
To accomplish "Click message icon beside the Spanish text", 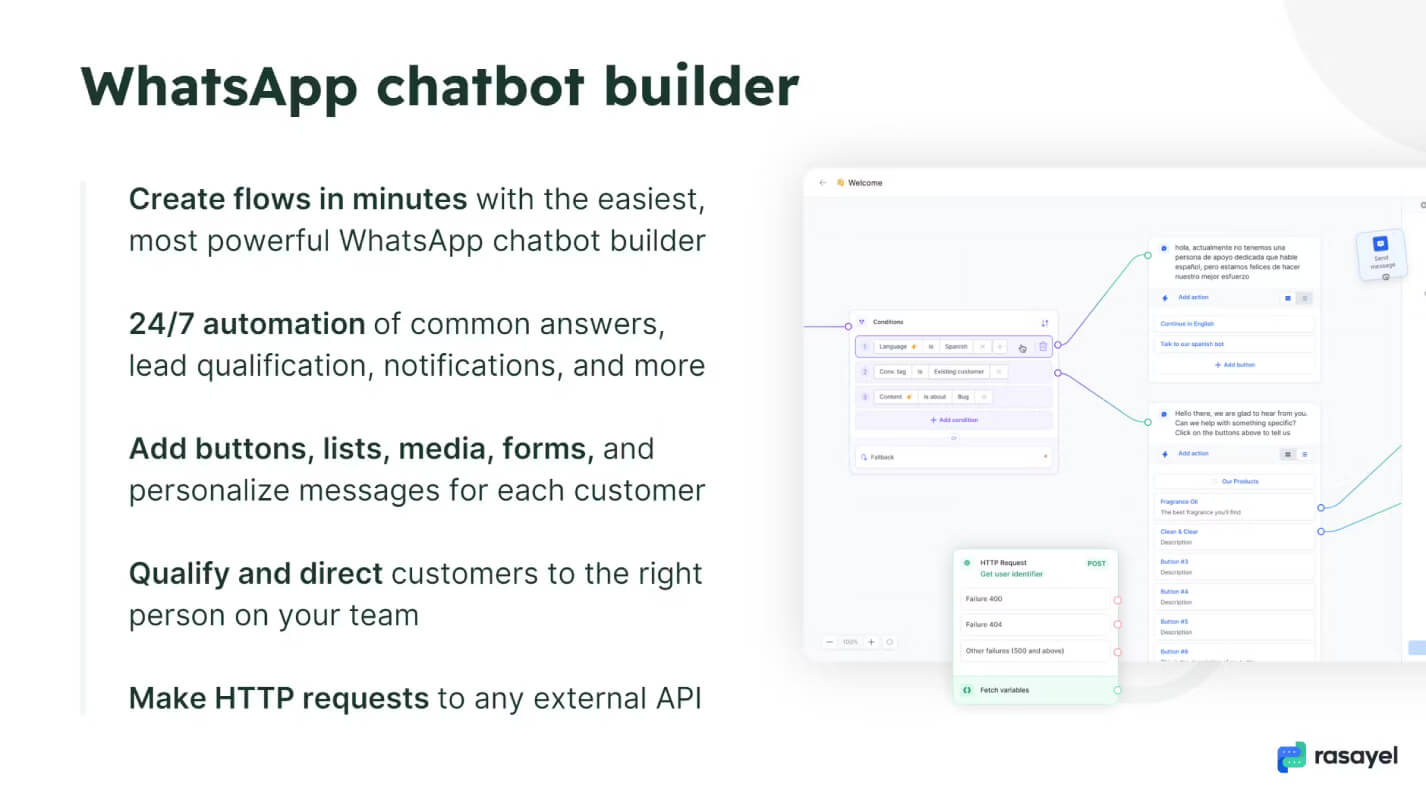I will coord(1164,247).
